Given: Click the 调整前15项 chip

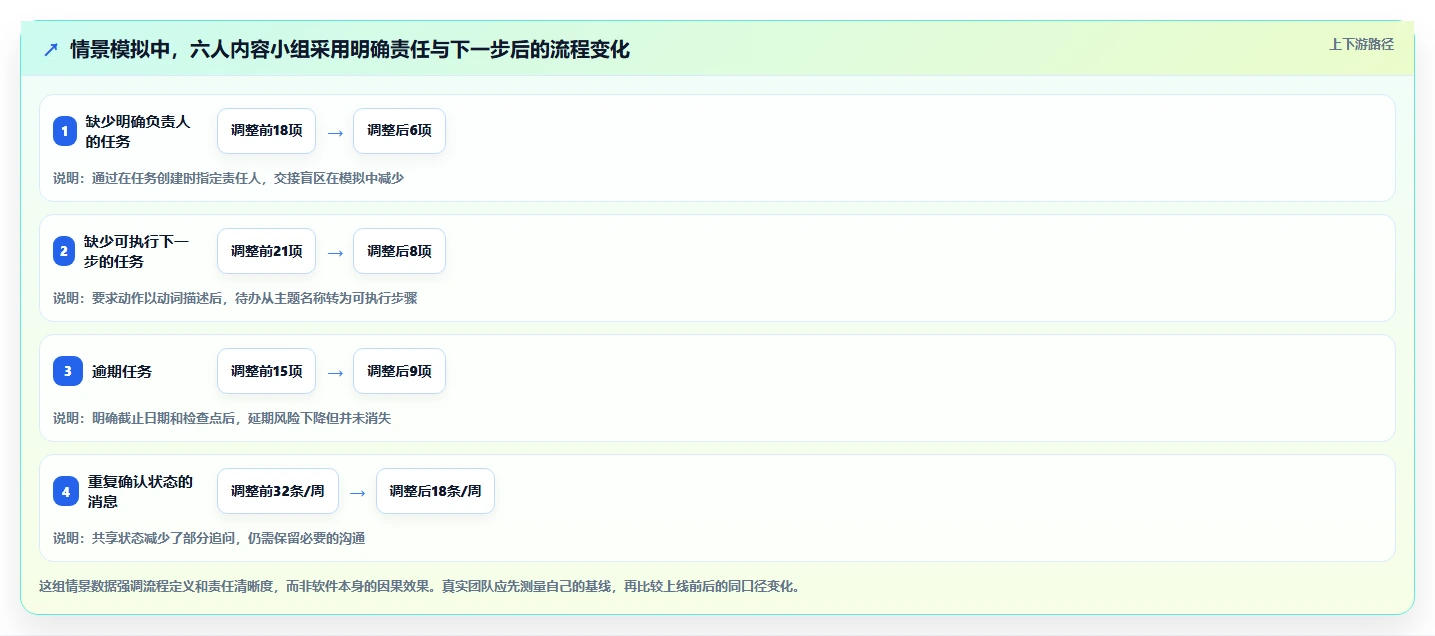Looking at the screenshot, I should click(266, 371).
